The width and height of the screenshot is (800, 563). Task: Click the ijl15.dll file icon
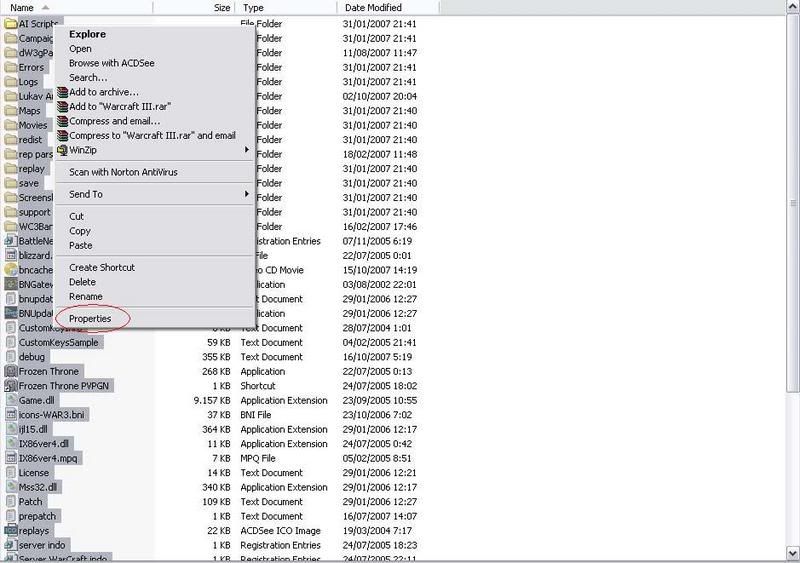[11, 429]
